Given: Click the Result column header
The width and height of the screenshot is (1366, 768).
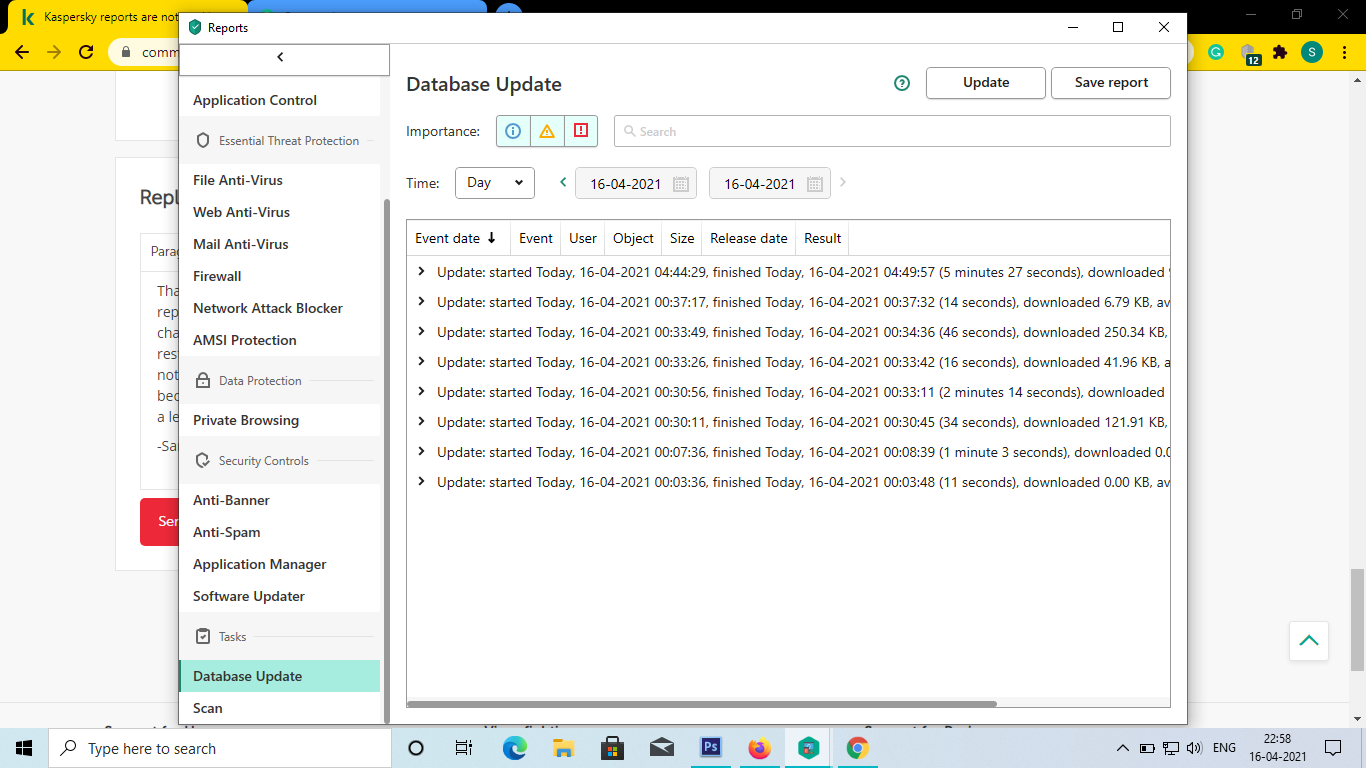Looking at the screenshot, I should pos(823,238).
